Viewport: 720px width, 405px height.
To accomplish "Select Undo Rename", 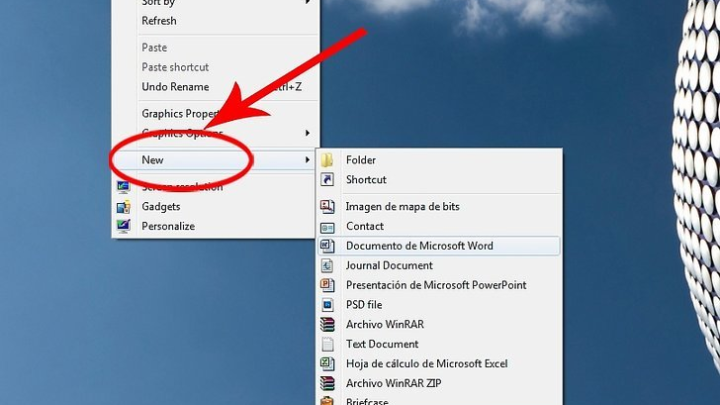I will [175, 87].
